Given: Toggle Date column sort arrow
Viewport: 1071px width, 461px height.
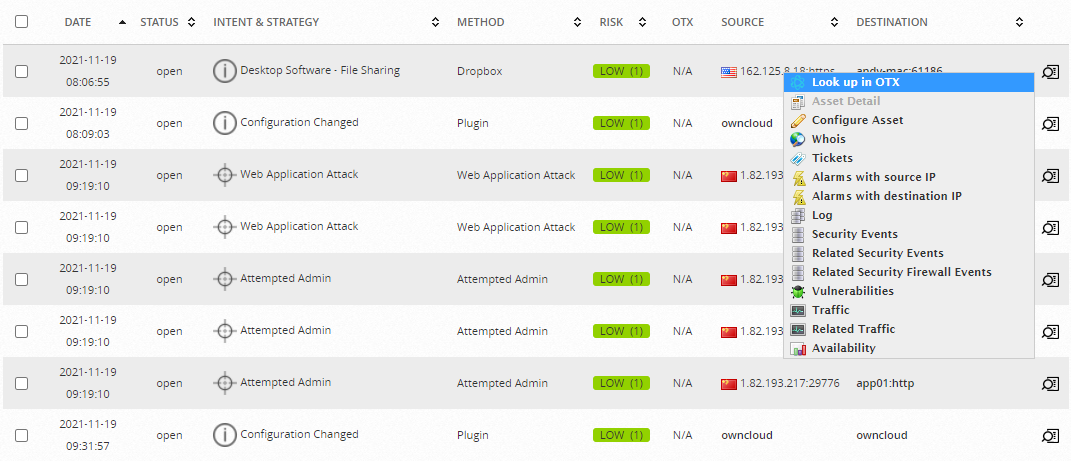Looking at the screenshot, I should click(122, 22).
